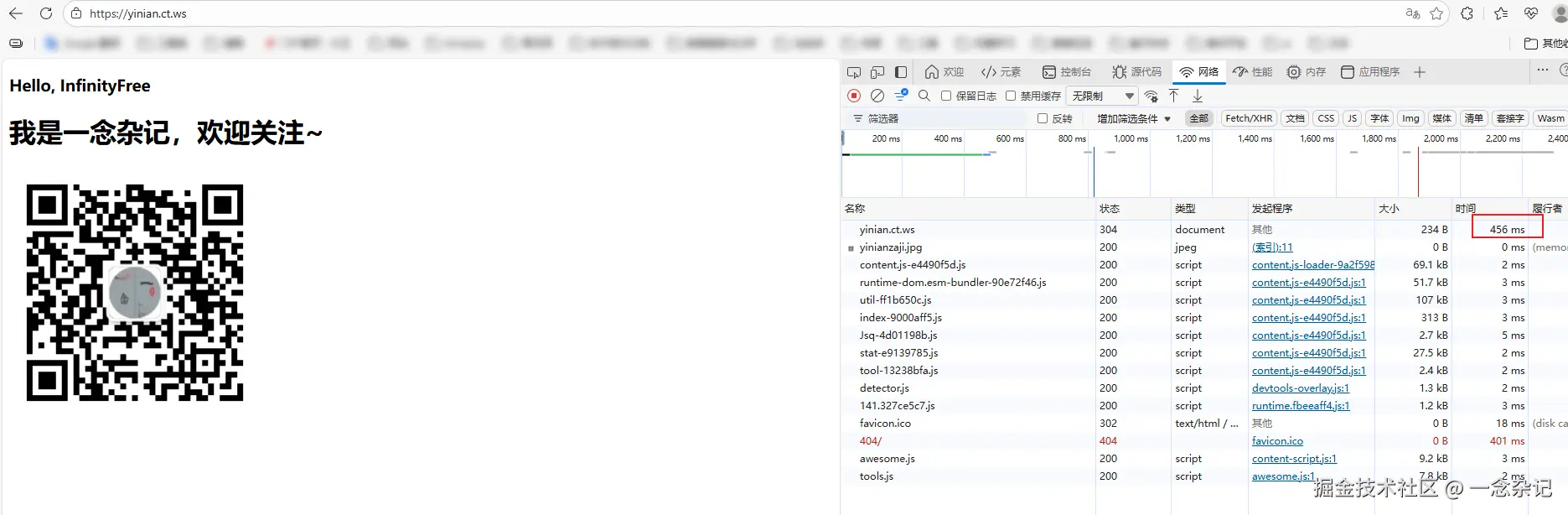The width and height of the screenshot is (1568, 515).
Task: Clear the network log
Action: point(877,96)
